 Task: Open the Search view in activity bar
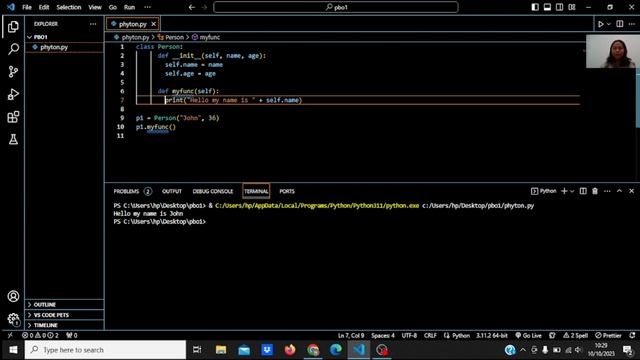click(13, 49)
